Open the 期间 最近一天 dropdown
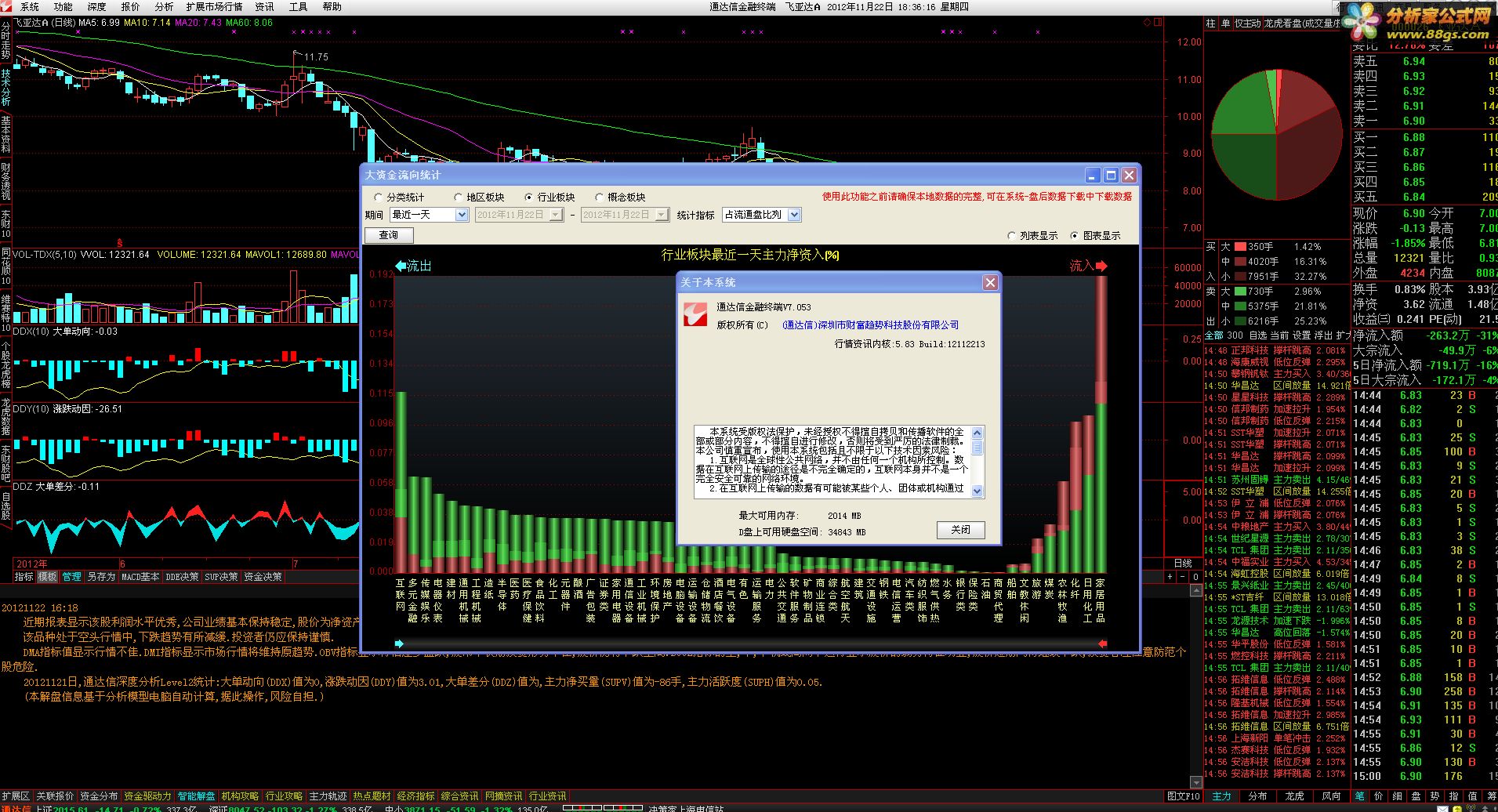The width and height of the screenshot is (1498, 812). tap(429, 215)
